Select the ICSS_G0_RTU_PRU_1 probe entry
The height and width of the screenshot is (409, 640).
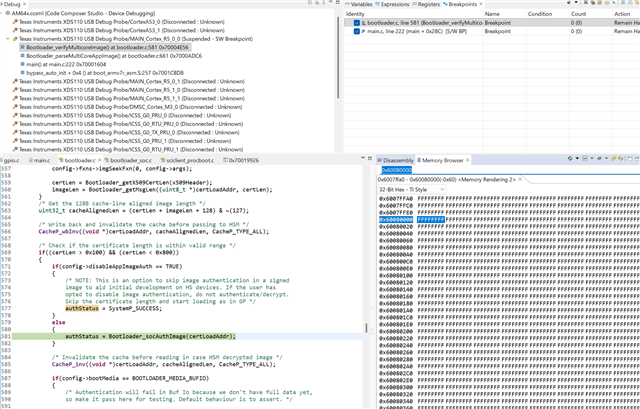pos(128,149)
